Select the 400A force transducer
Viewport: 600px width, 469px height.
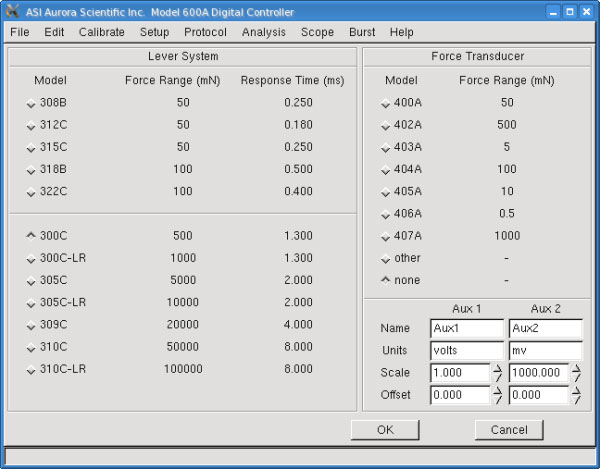(385, 104)
